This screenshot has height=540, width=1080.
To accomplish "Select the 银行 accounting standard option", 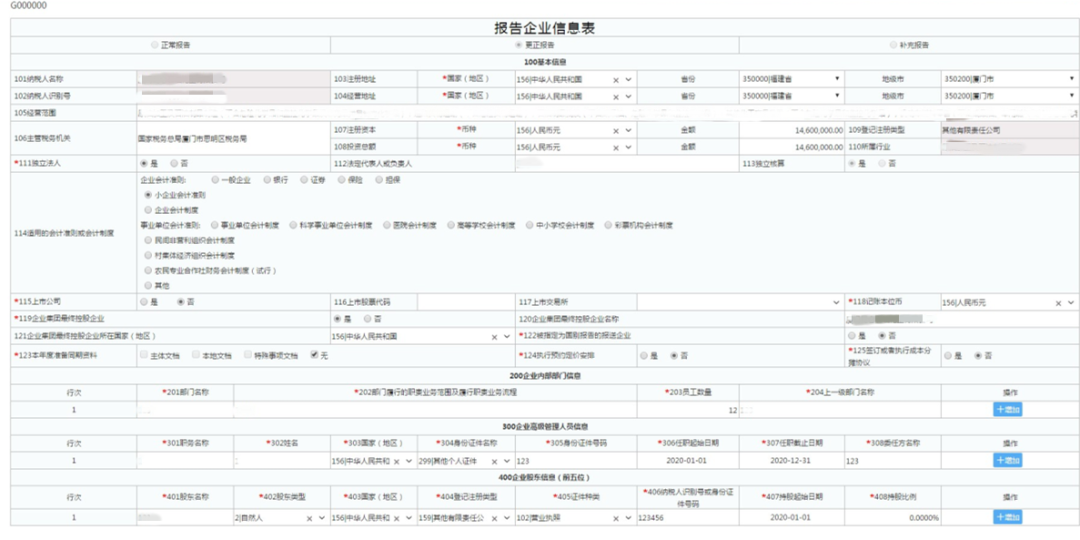I will (267, 180).
